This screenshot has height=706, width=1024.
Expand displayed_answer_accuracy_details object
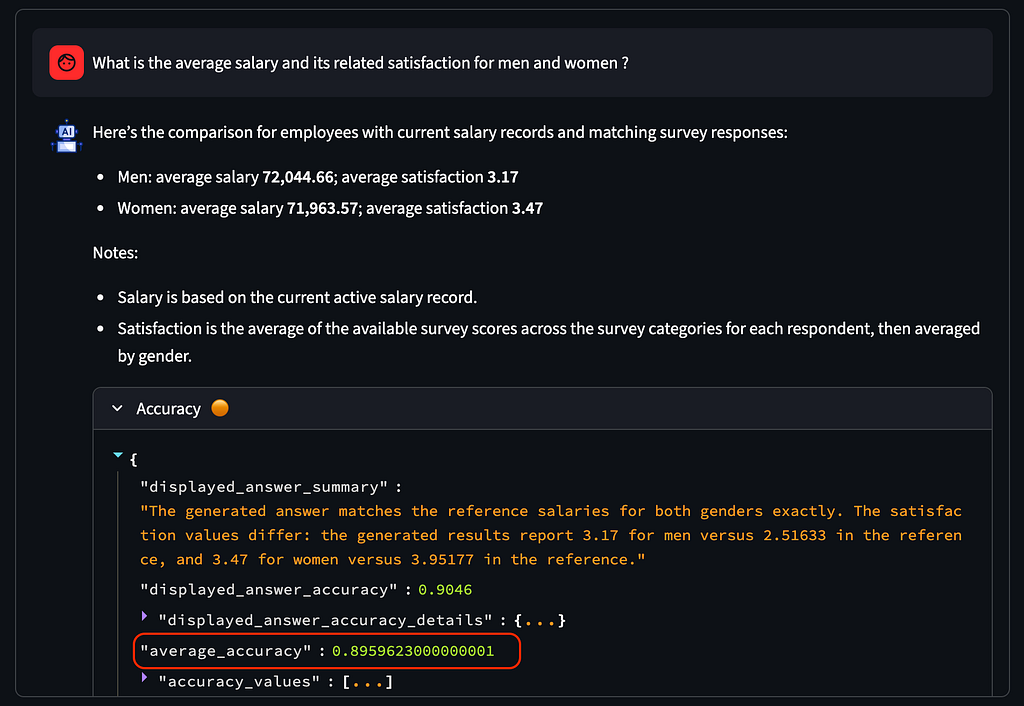144,616
